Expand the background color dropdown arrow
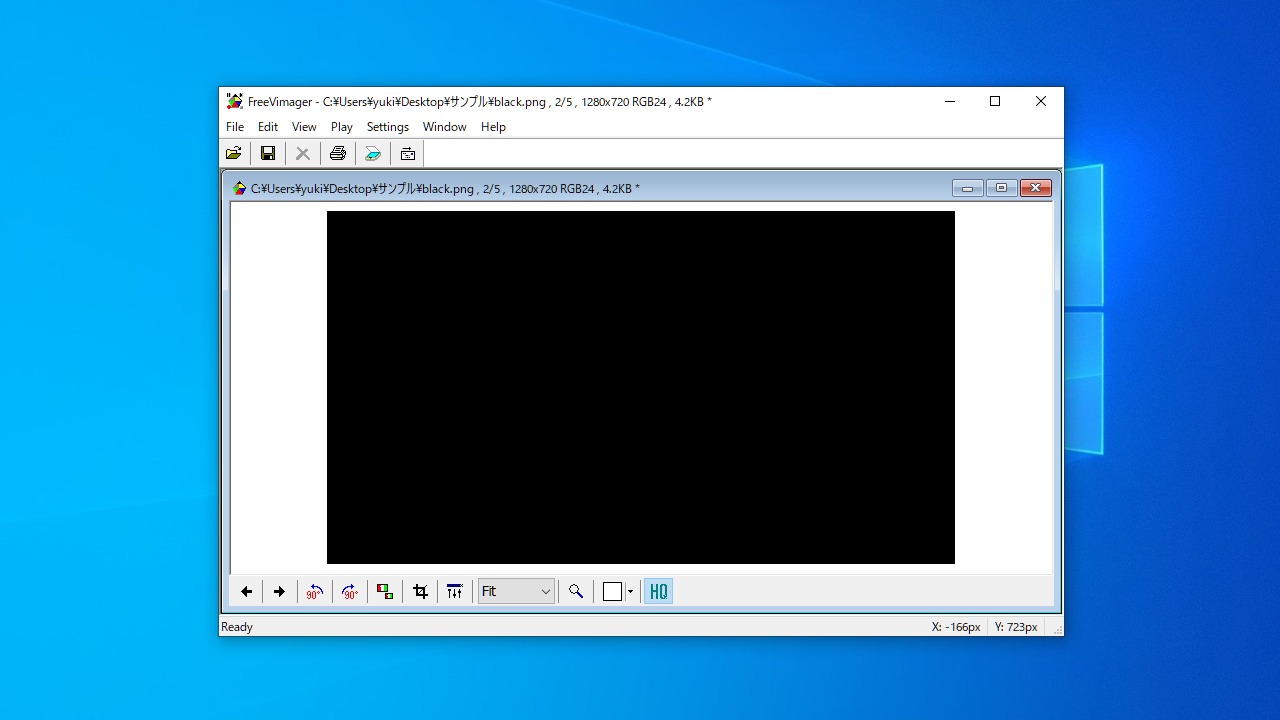This screenshot has height=720, width=1280. click(x=630, y=592)
